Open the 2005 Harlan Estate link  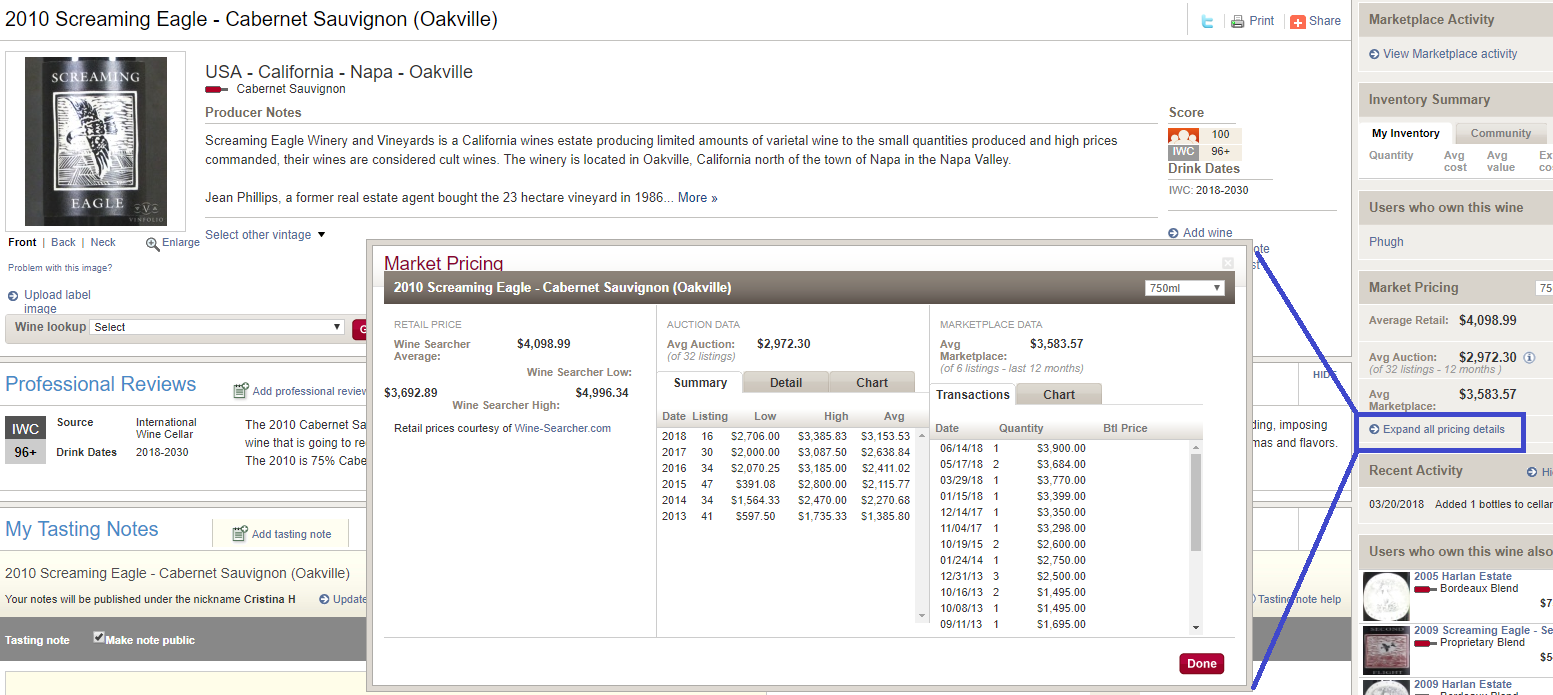click(x=1463, y=576)
